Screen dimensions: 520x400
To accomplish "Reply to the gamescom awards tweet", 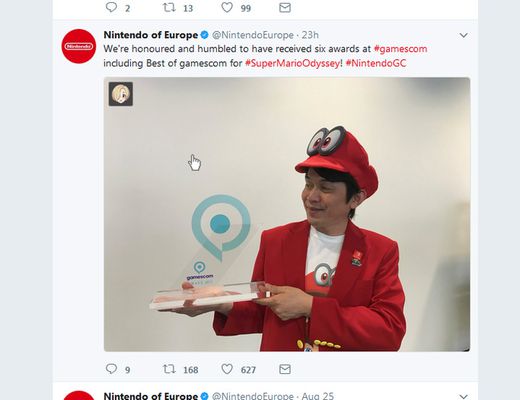I will click(111, 369).
